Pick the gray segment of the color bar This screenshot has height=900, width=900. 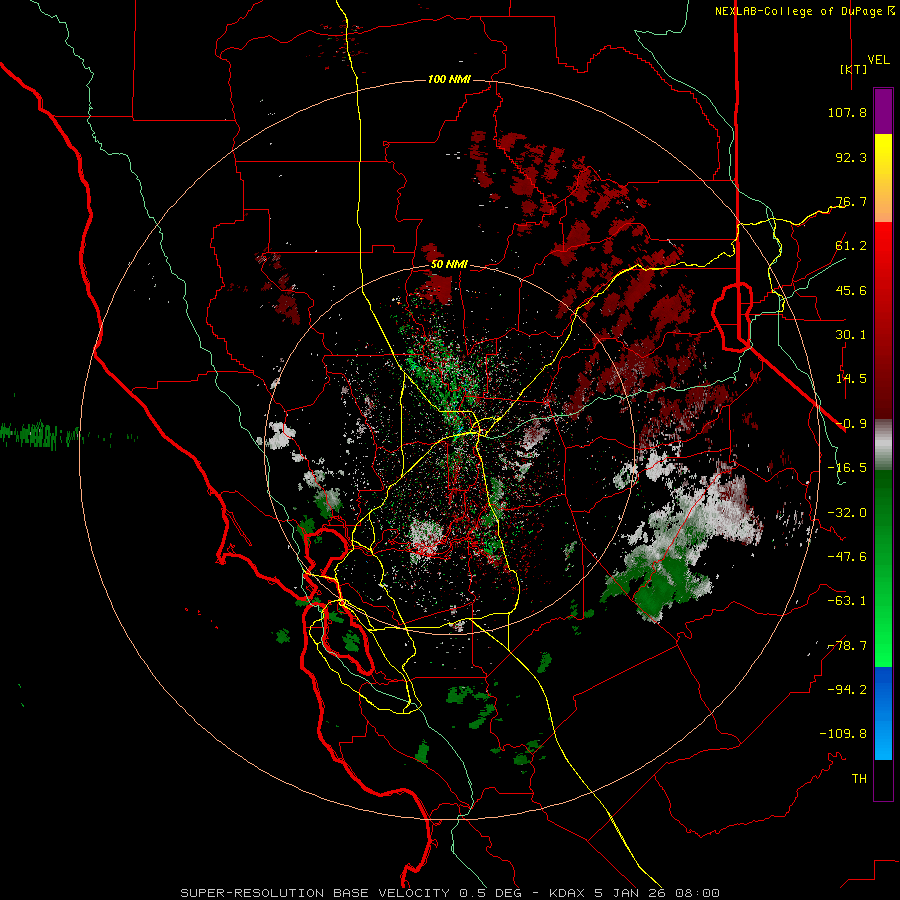pos(883,445)
